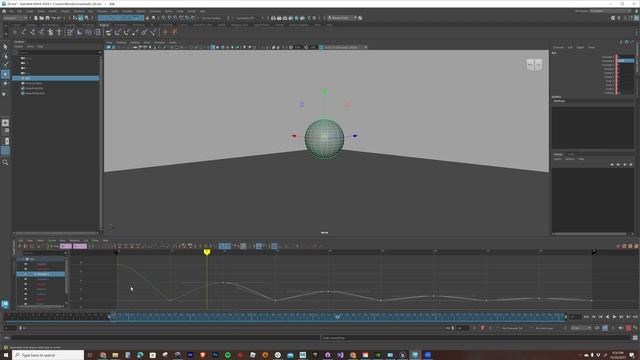Choose the Lasso select tool

[5, 56]
